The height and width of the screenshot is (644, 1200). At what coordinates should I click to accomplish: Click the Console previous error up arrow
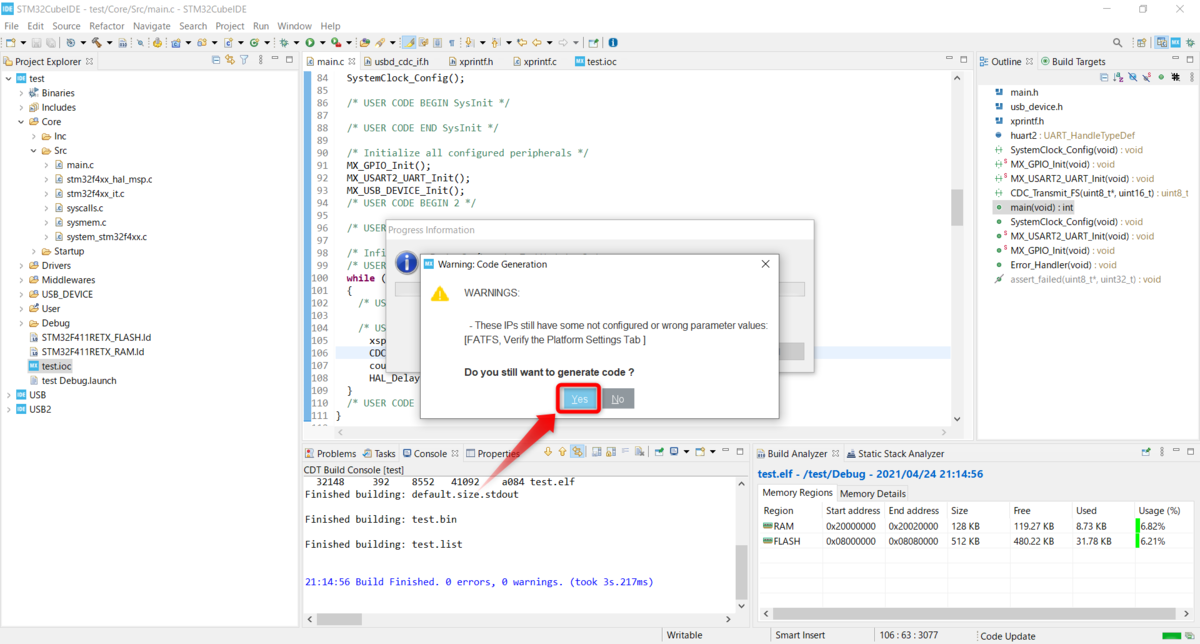[562, 453]
